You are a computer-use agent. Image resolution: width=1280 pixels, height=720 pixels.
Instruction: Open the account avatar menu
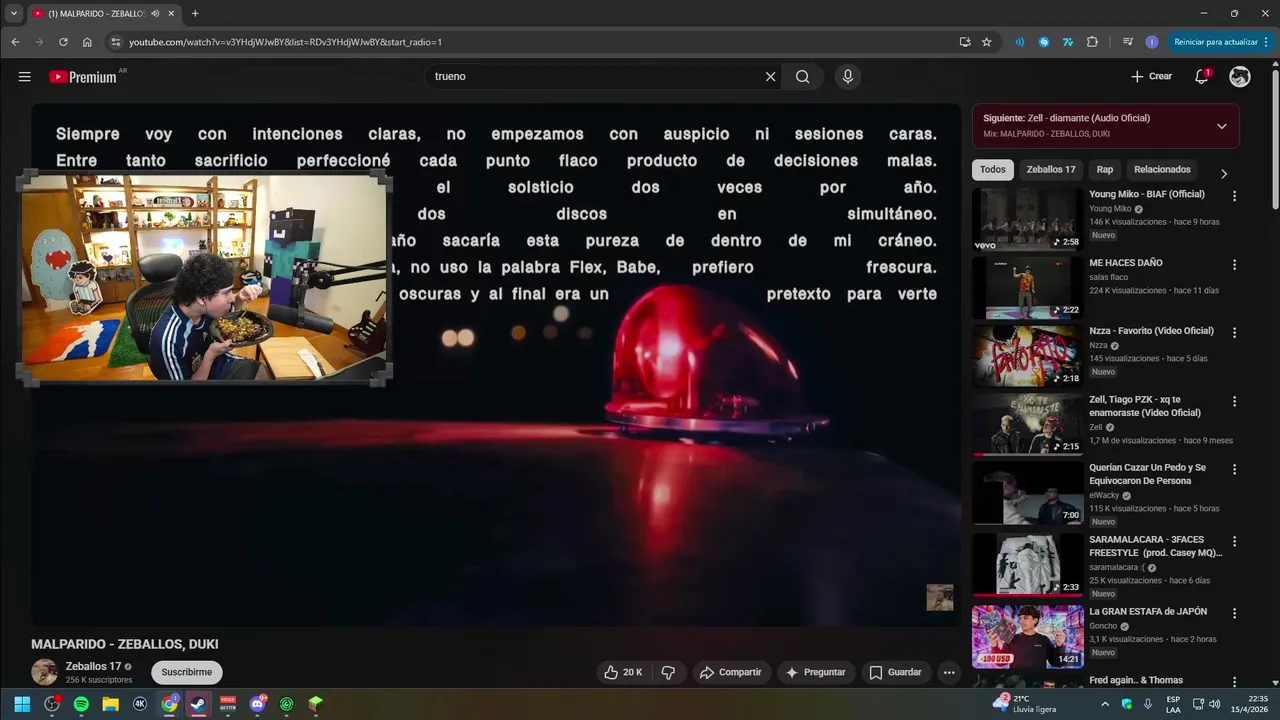pos(1240,77)
